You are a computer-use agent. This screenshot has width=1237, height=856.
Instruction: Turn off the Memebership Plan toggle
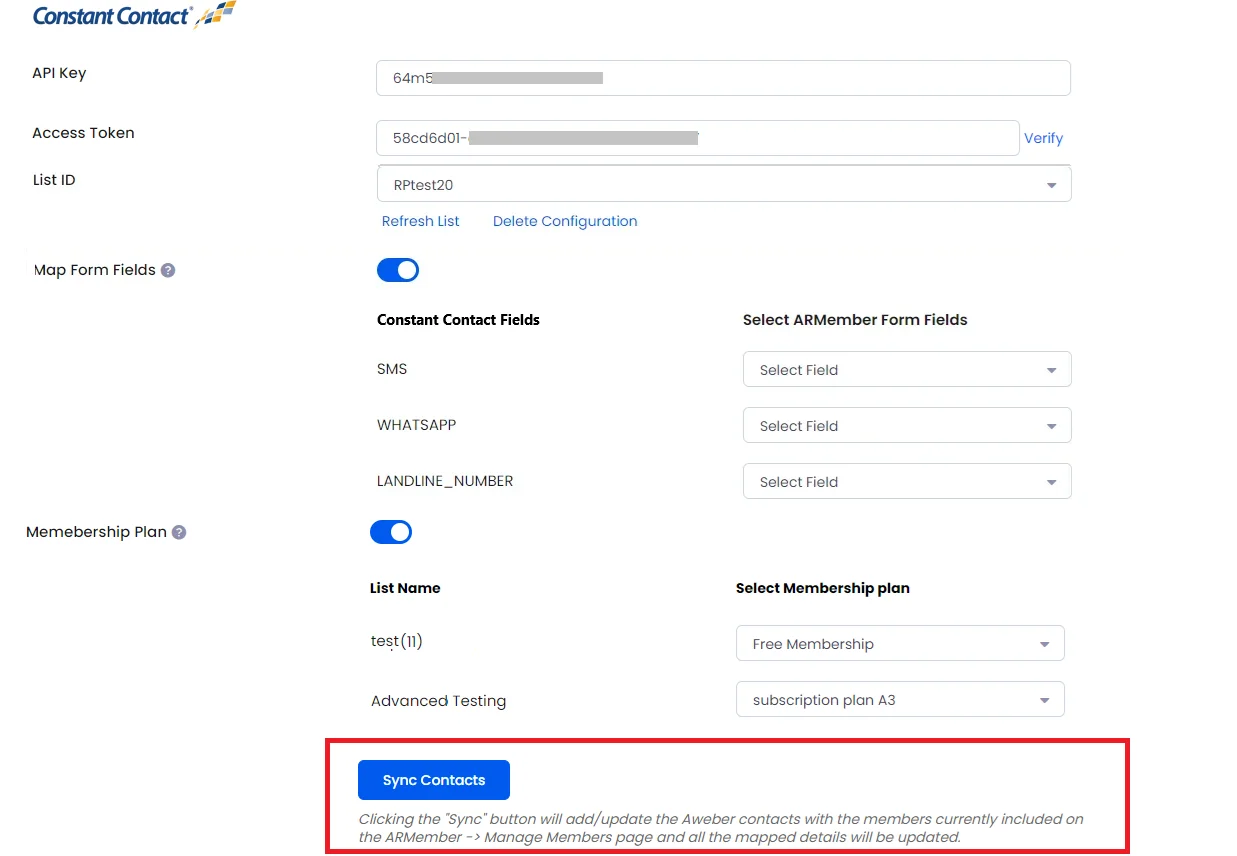pyautogui.click(x=391, y=532)
